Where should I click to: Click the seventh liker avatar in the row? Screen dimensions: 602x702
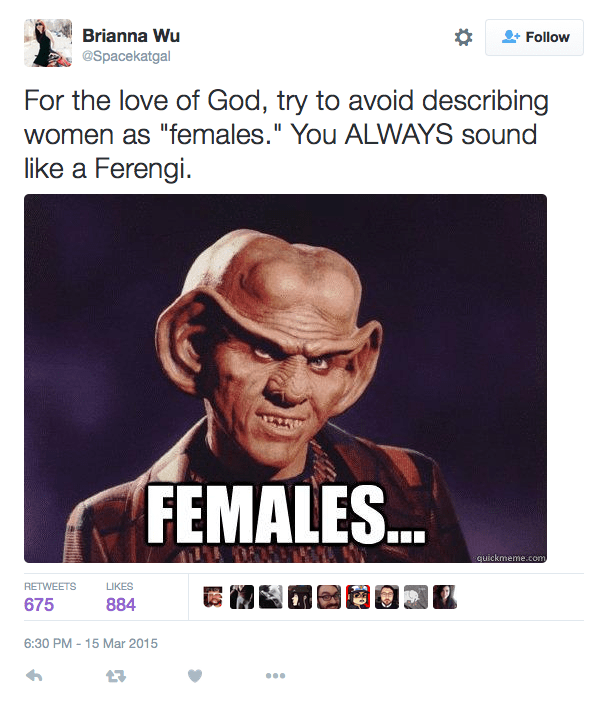tap(388, 597)
